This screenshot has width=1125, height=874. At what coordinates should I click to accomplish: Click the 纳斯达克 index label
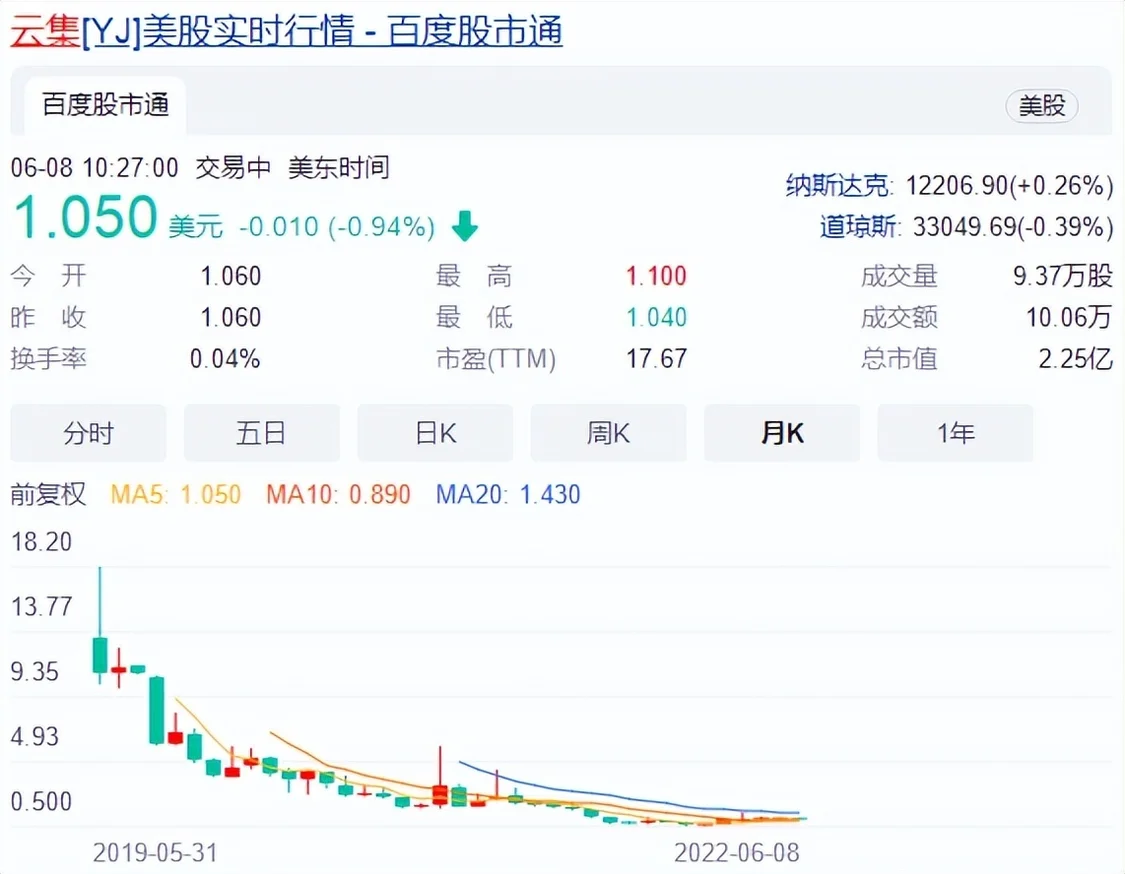839,186
